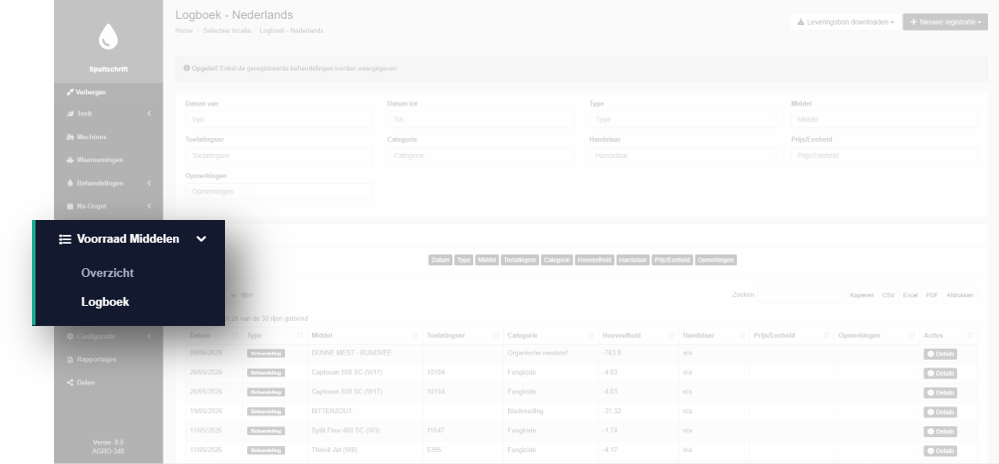Screen dimensions: 999x464
Task: Expand the Behandelingen sidebar submenu
Action: (149, 184)
